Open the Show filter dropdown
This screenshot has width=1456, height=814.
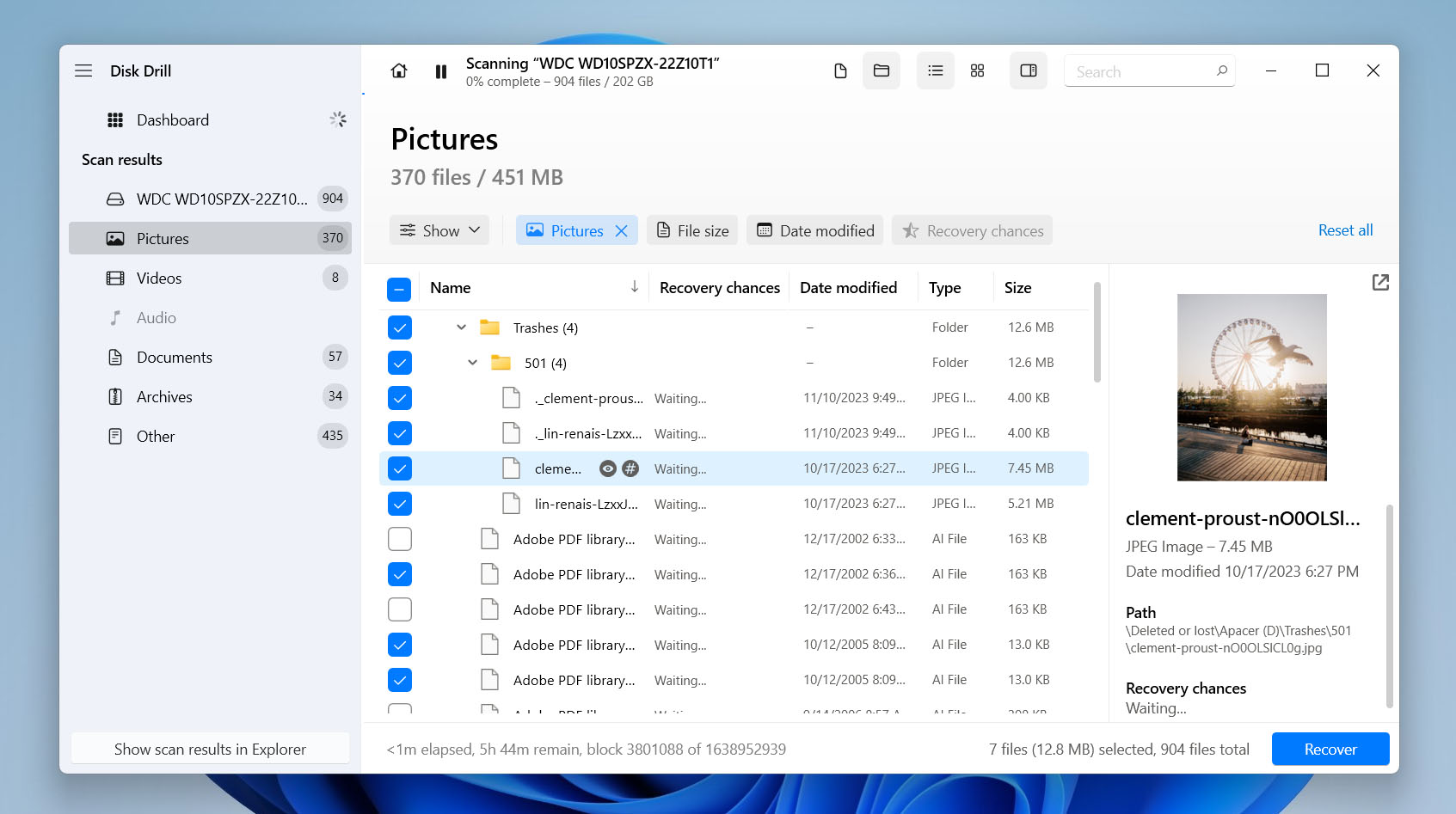point(439,230)
